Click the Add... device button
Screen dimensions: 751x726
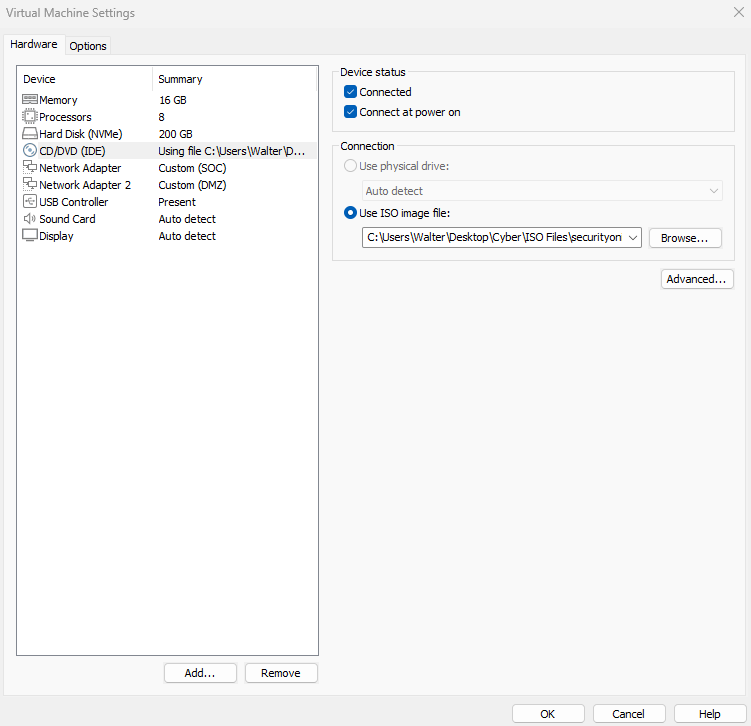click(200, 673)
